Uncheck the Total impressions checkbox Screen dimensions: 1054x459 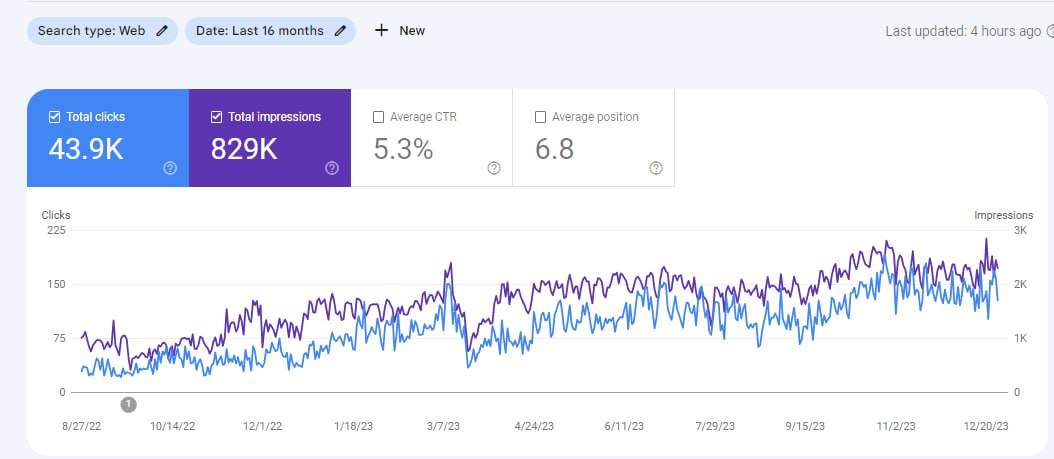pos(217,117)
